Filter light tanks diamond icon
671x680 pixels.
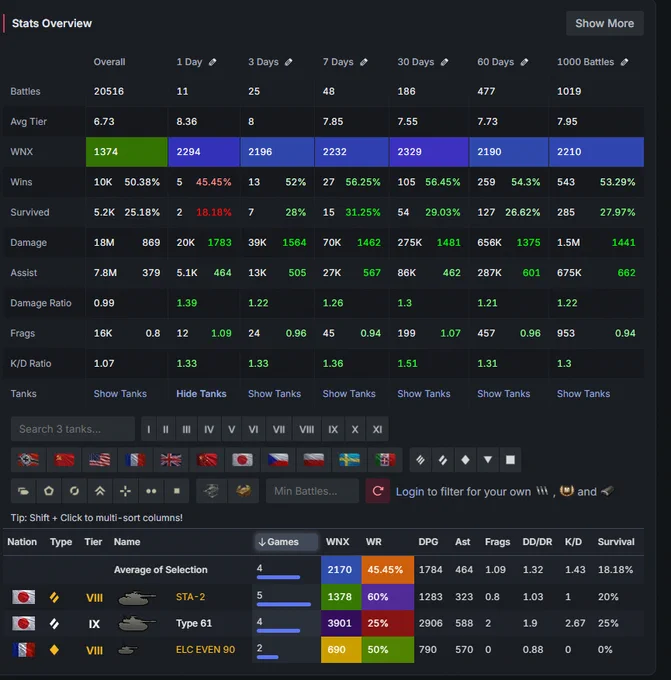tap(465, 460)
